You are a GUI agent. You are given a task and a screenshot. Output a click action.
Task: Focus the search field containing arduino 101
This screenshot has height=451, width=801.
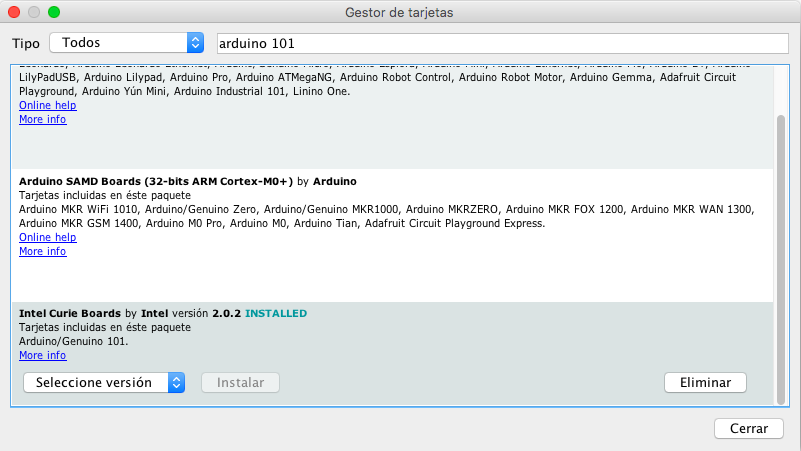click(503, 43)
